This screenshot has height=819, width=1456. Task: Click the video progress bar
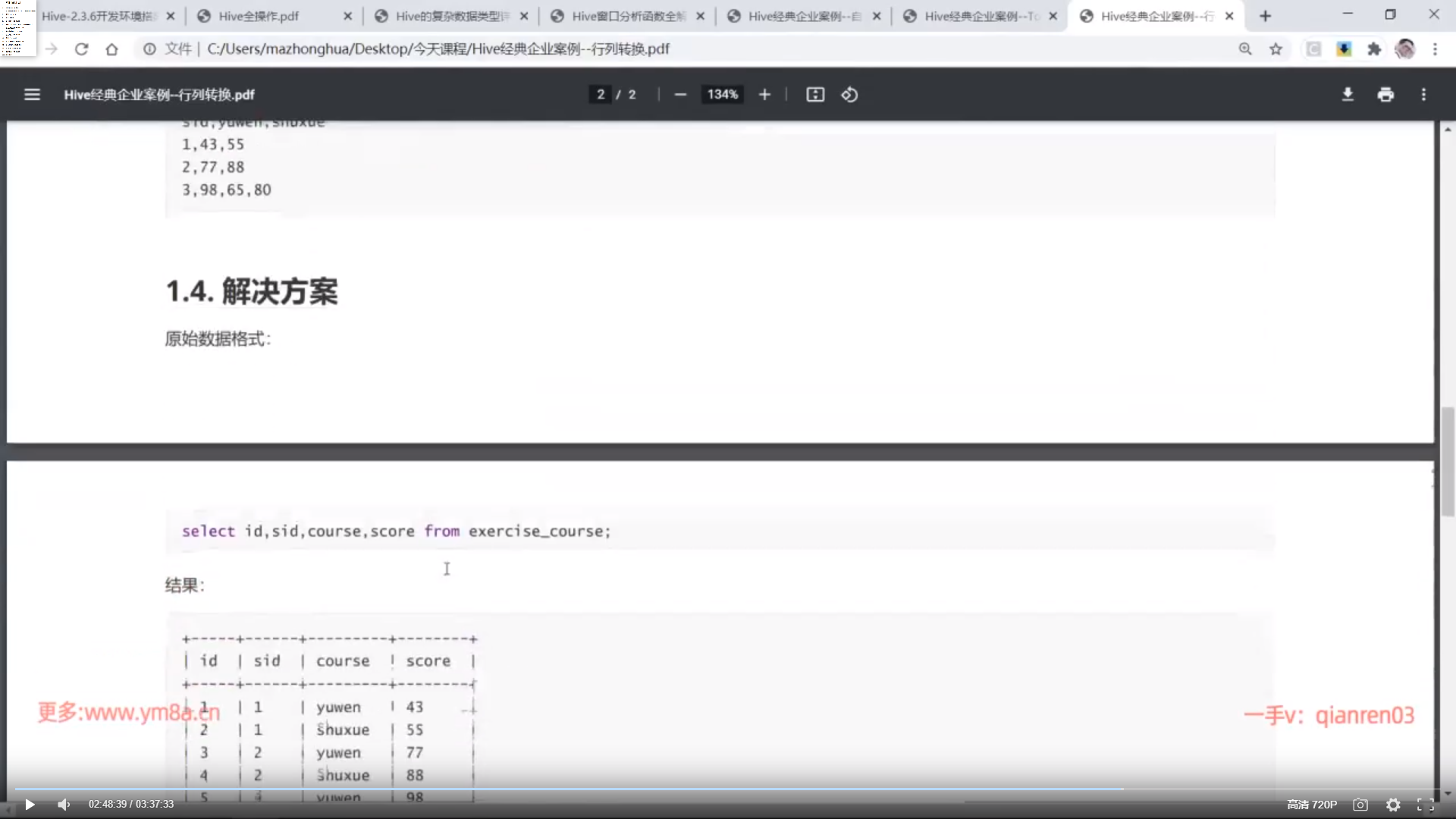[728, 789]
